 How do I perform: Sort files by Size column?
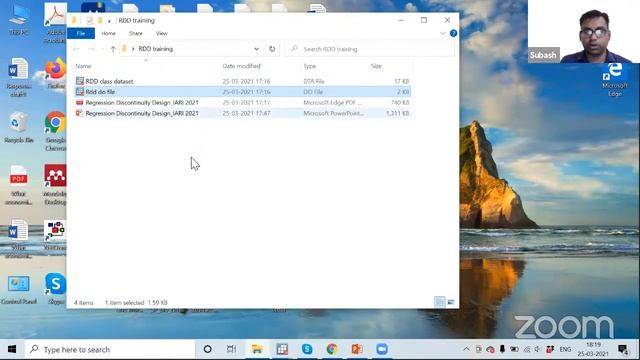[376, 66]
